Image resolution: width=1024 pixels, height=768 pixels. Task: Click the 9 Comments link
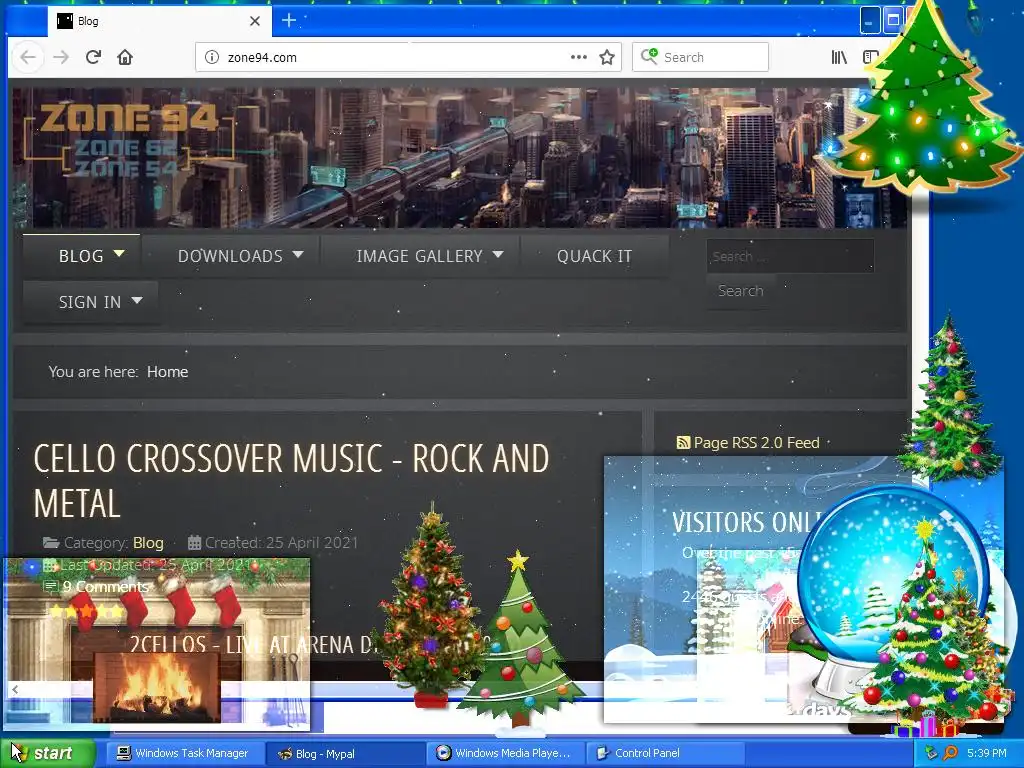pos(106,586)
